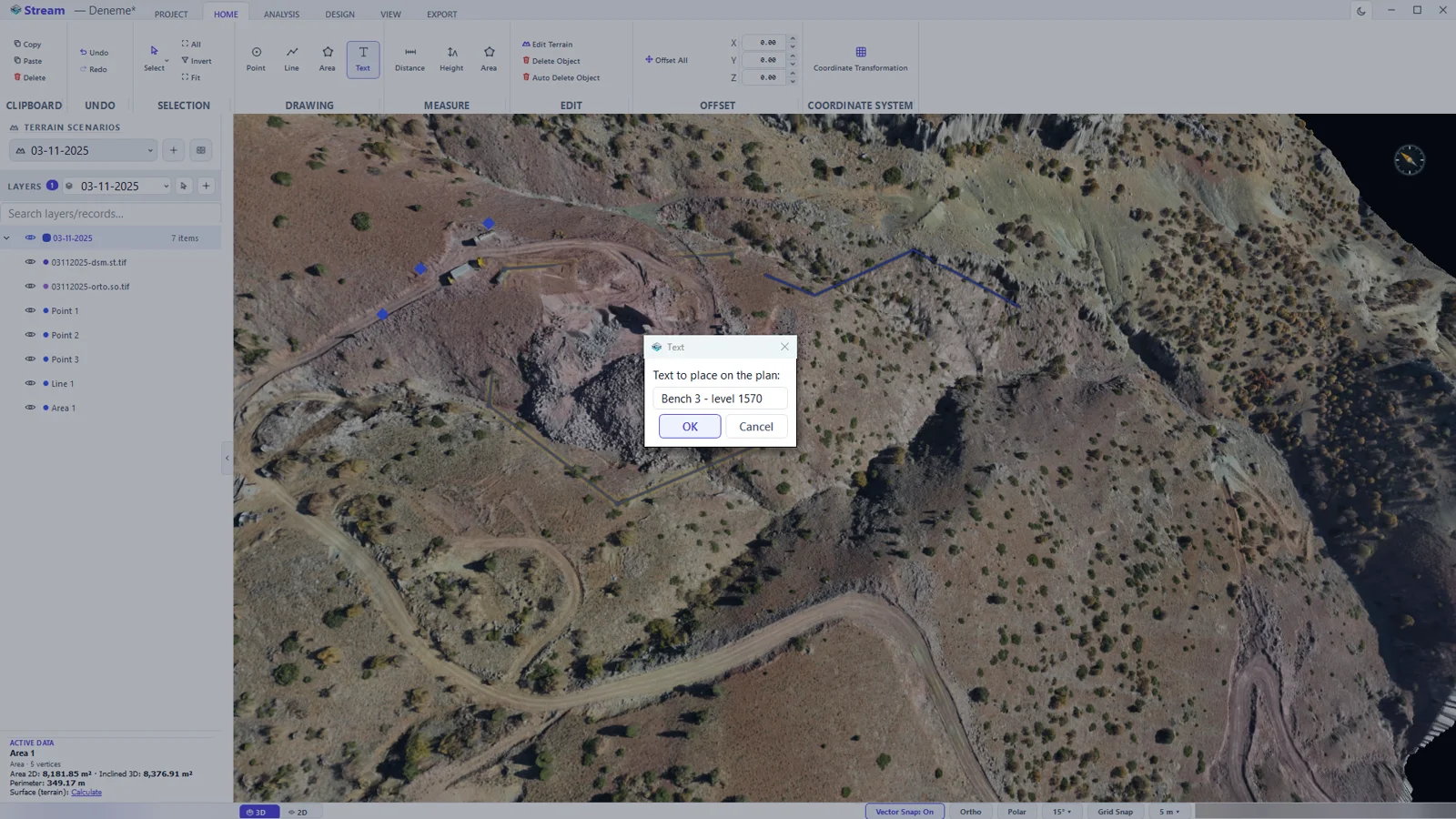The width and height of the screenshot is (1456, 819).
Task: Hide the Line 1 layer
Action: [x=30, y=383]
